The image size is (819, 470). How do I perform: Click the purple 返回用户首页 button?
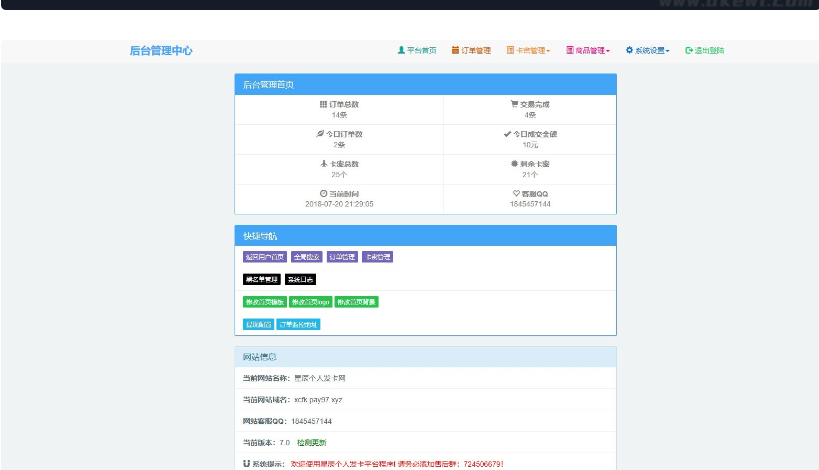[x=265, y=257]
